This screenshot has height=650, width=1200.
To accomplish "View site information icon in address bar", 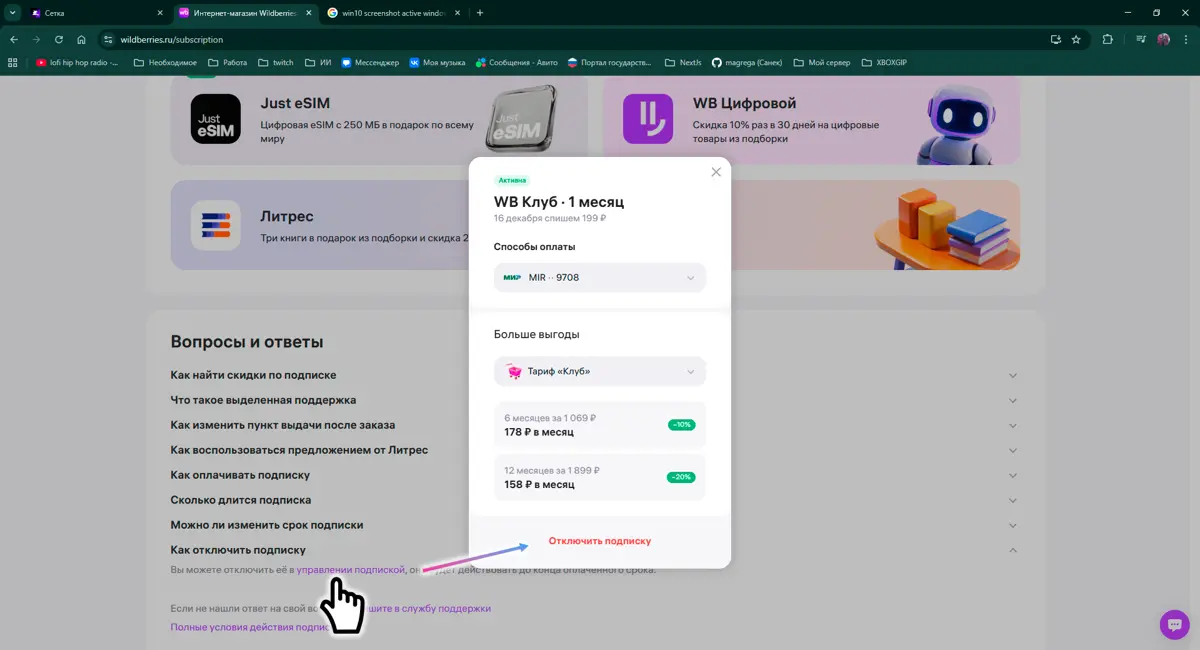I will click(109, 40).
